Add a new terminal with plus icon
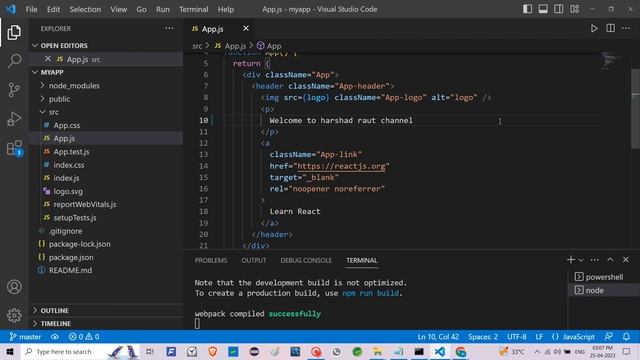The width and height of the screenshot is (640, 360). (x=571, y=260)
